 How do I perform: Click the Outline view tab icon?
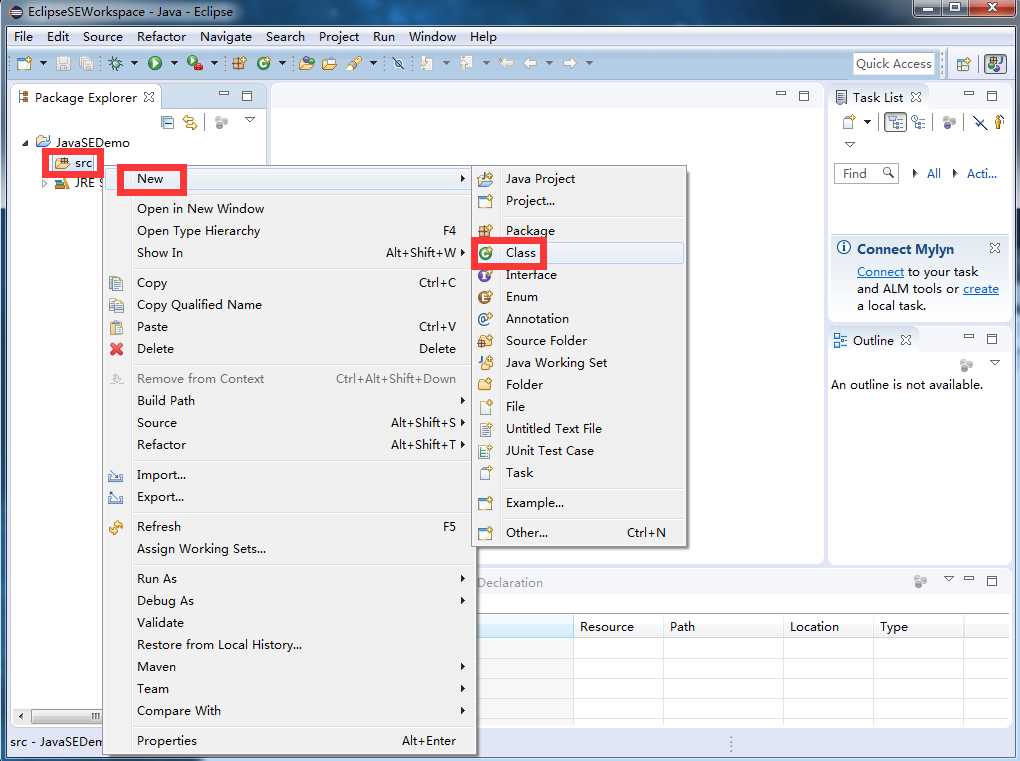tap(840, 341)
